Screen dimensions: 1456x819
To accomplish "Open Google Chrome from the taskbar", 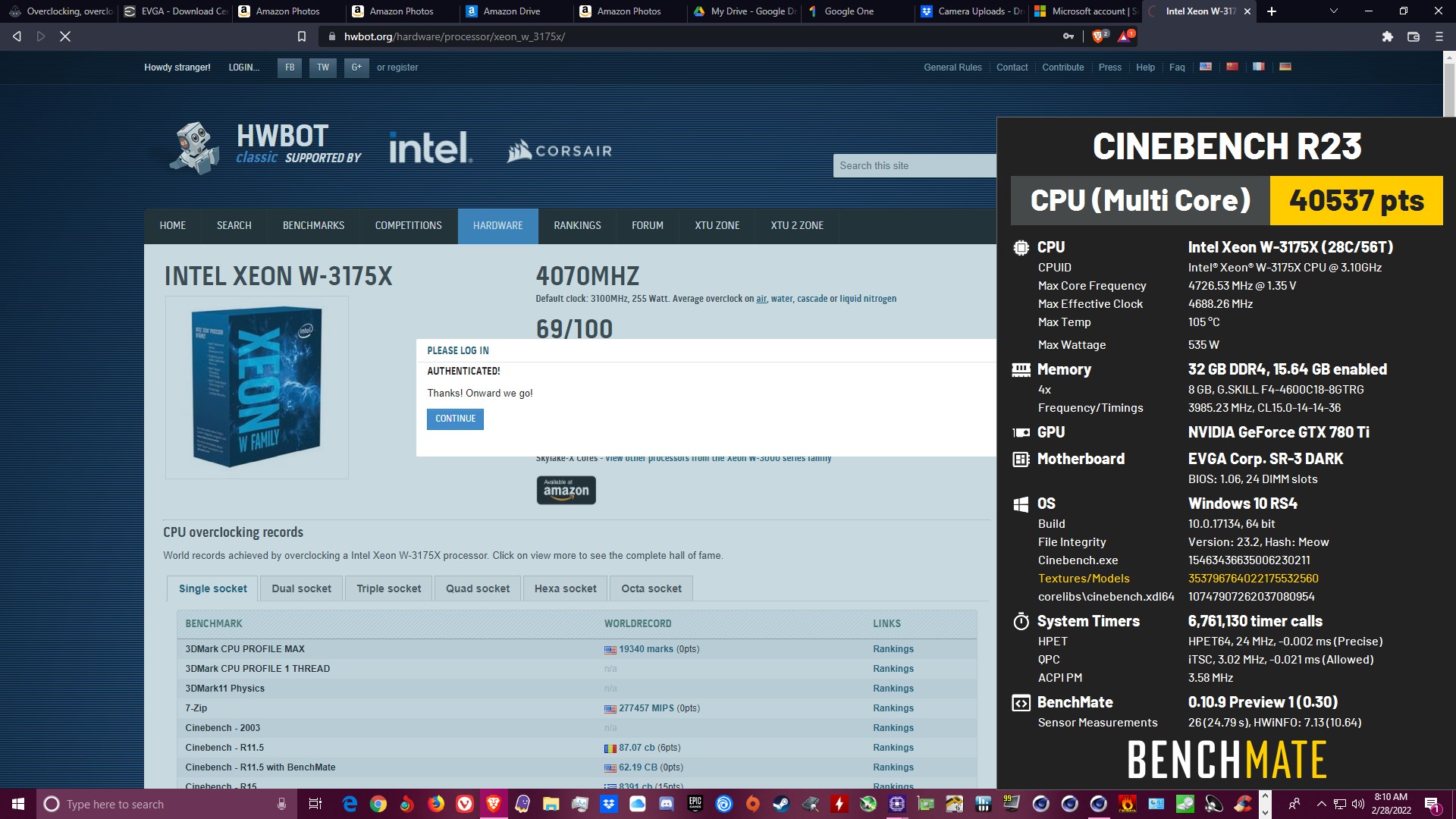I will (378, 804).
